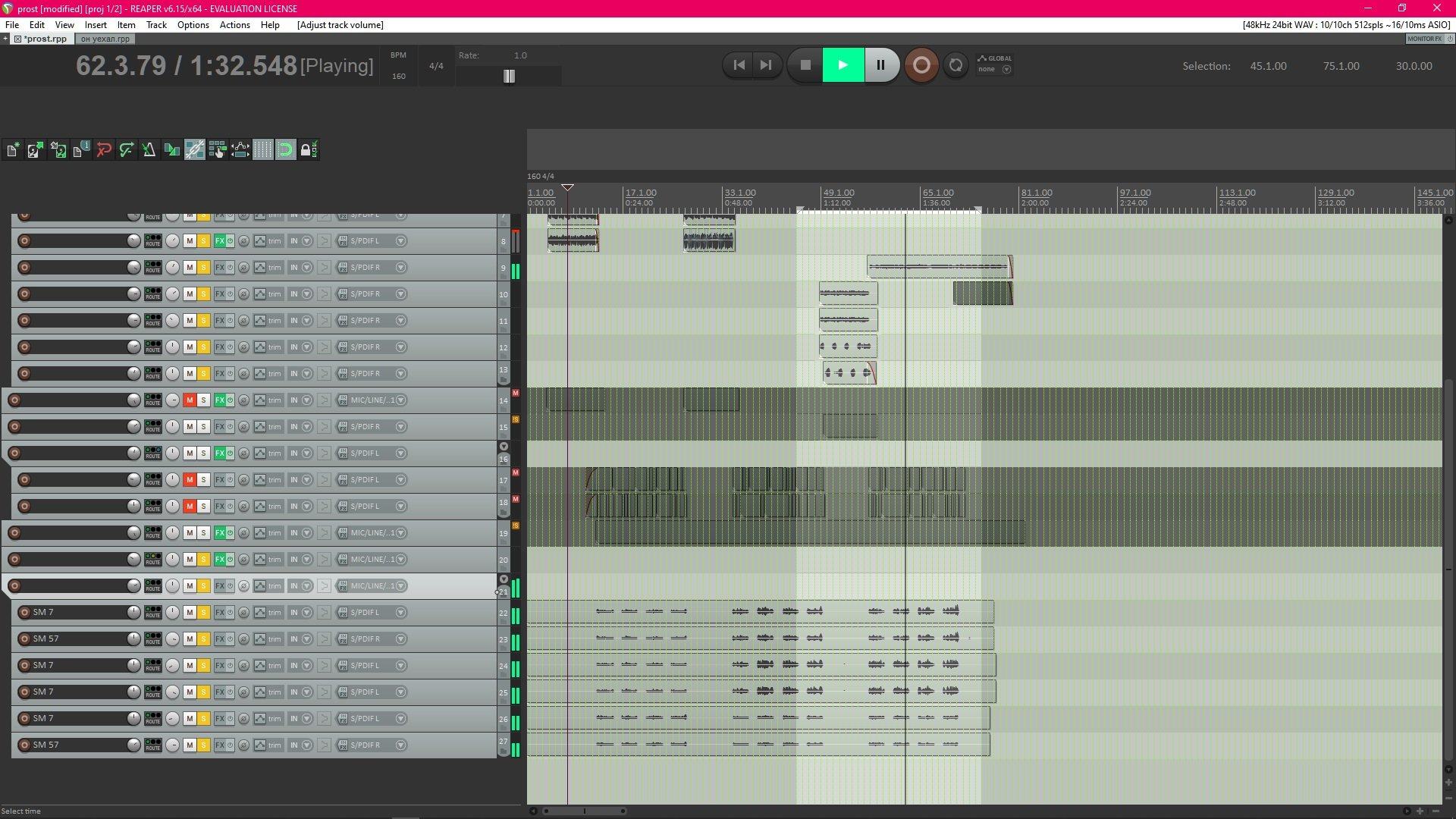Toggle snap magnet icon
1456x819 pixels.
click(x=285, y=150)
